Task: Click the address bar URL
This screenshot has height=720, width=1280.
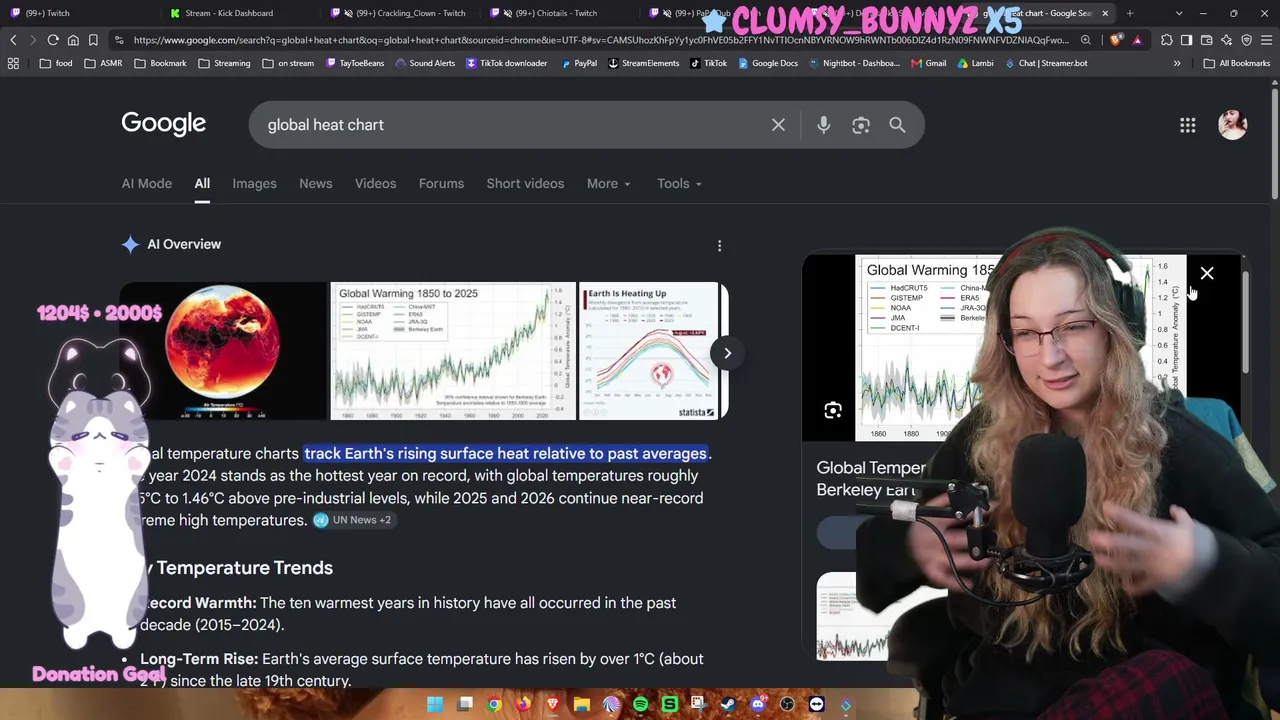Action: pos(600,40)
